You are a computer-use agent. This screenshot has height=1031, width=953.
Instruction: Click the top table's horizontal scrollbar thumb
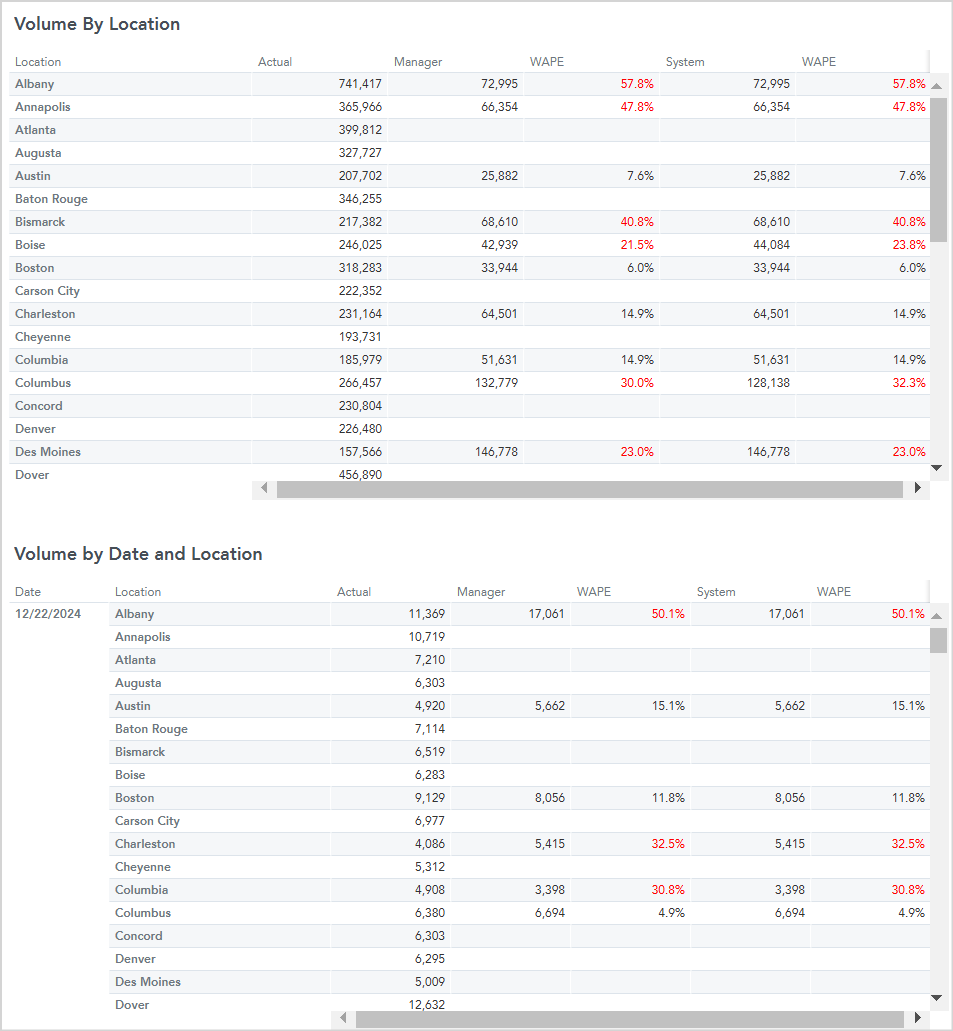(590, 489)
